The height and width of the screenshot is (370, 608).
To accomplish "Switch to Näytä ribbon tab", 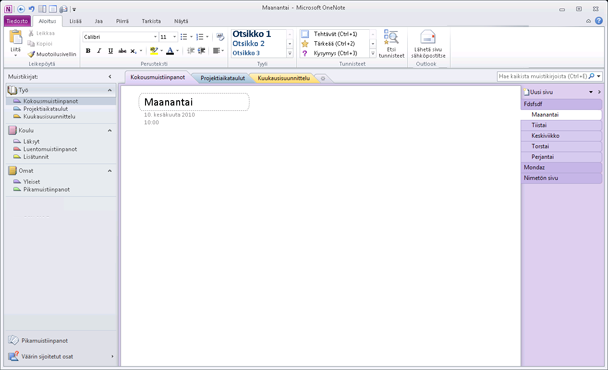I will pyautogui.click(x=181, y=21).
